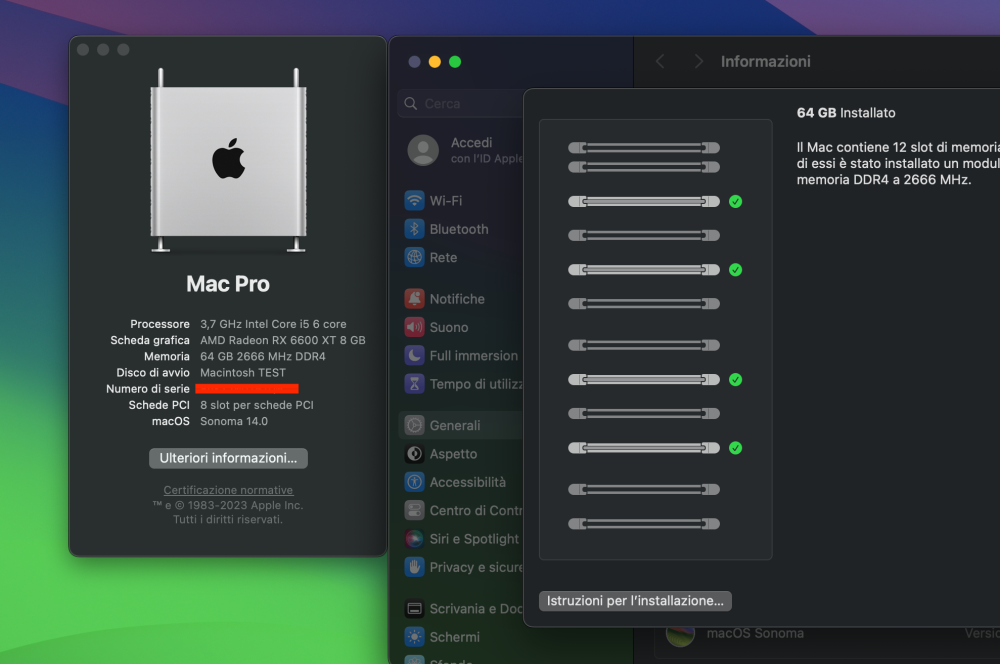
Task: Click the Mac Pro tower image
Action: pyautogui.click(x=228, y=160)
